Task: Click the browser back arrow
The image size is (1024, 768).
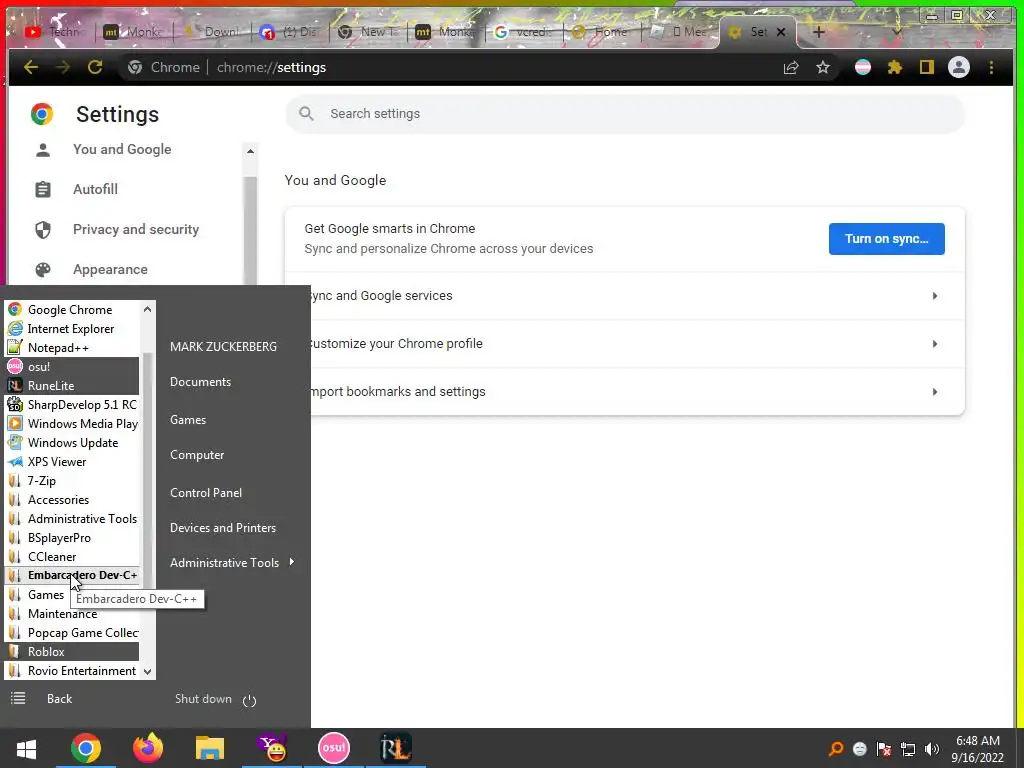Action: tap(31, 67)
